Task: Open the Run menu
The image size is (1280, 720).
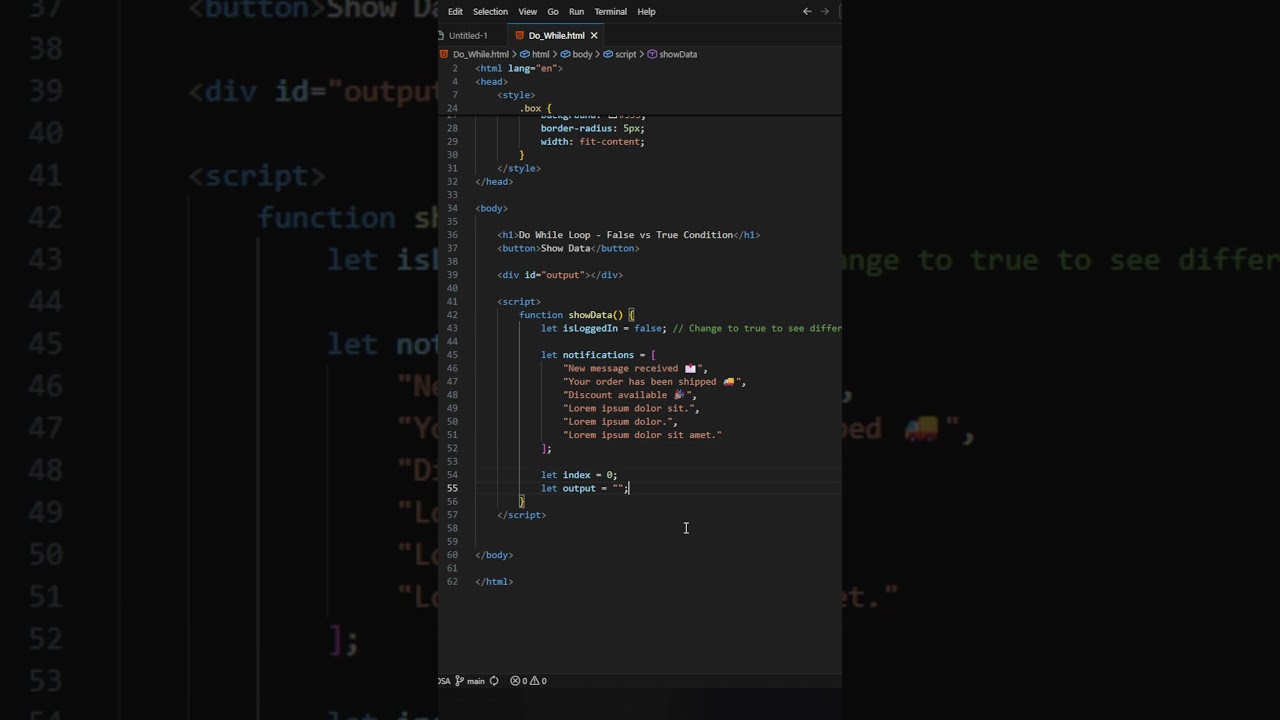Action: (576, 12)
